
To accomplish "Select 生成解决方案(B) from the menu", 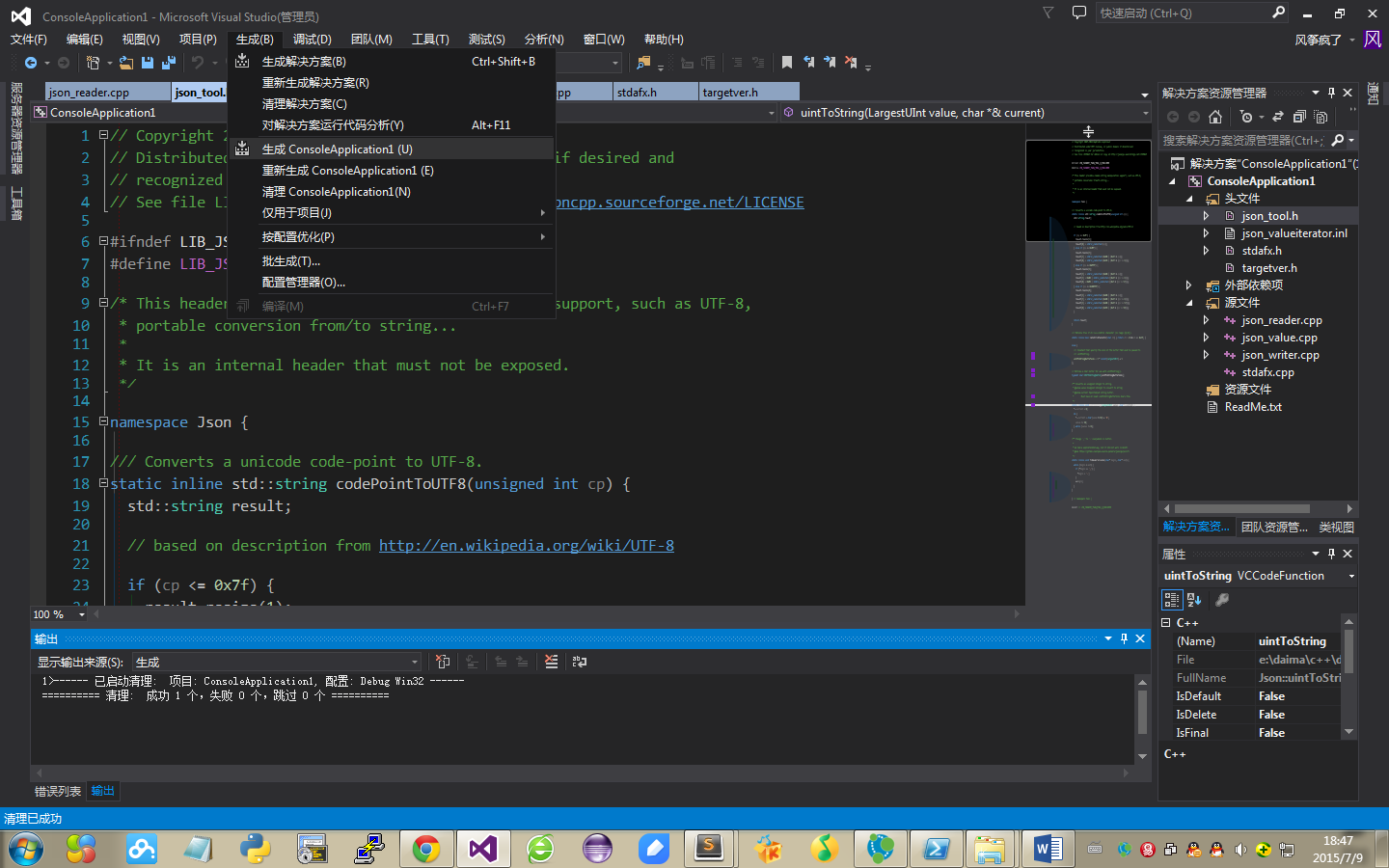I will click(392, 62).
